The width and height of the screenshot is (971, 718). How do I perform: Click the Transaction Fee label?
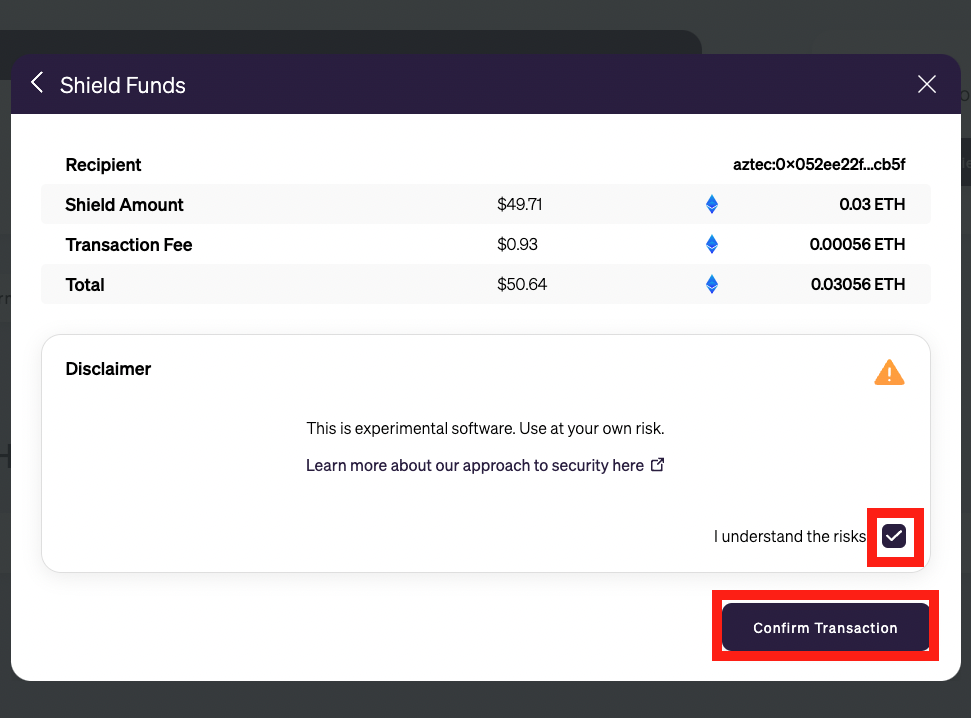click(x=129, y=245)
